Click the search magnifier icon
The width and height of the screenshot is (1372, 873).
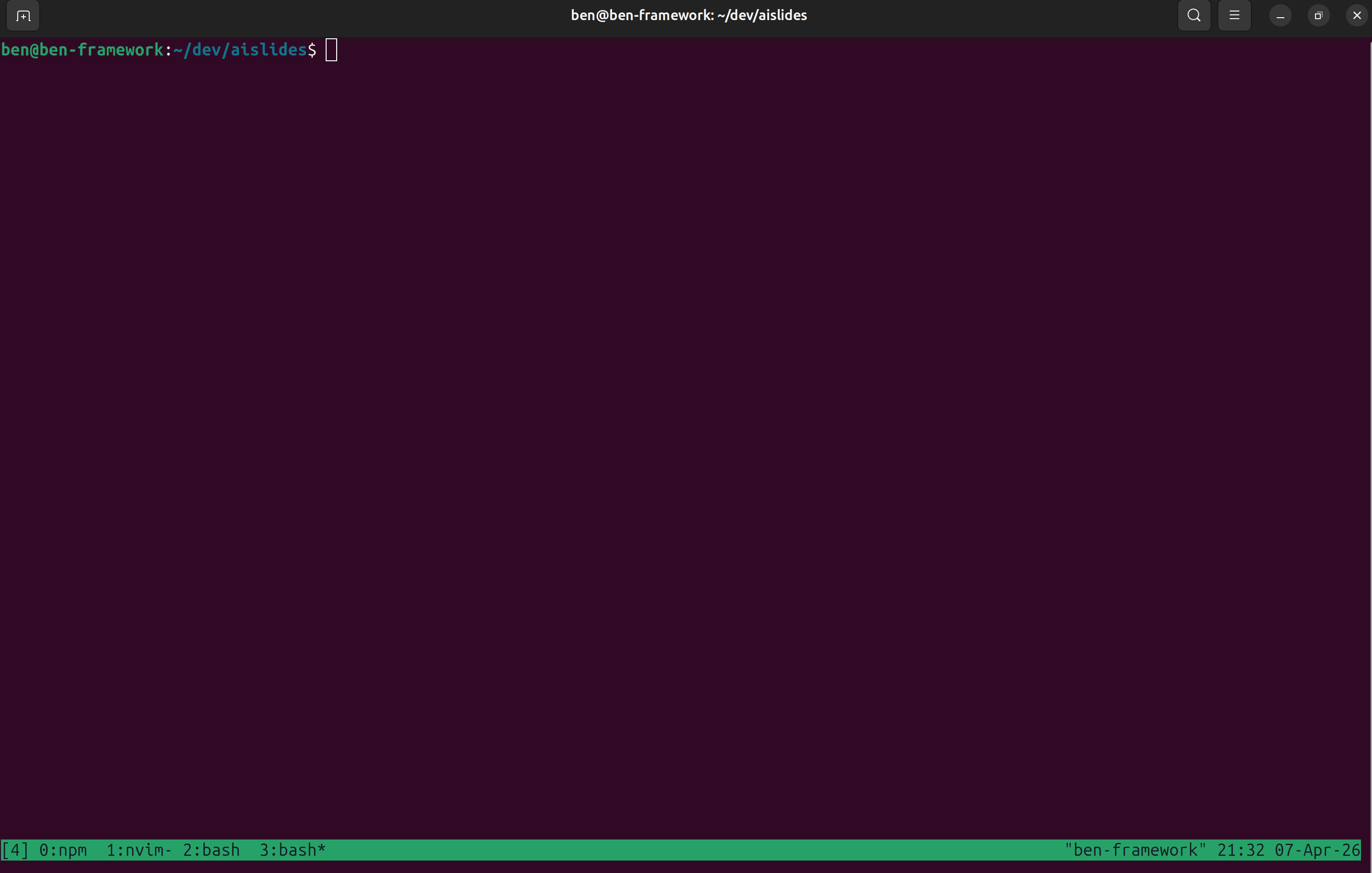click(1194, 16)
